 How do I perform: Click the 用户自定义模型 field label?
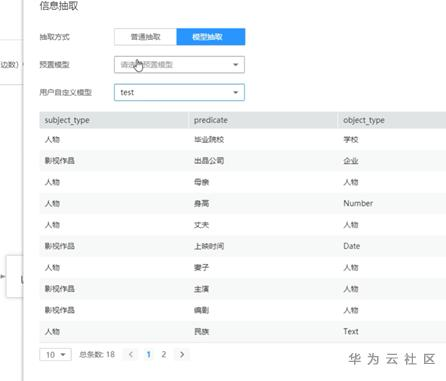pos(66,92)
